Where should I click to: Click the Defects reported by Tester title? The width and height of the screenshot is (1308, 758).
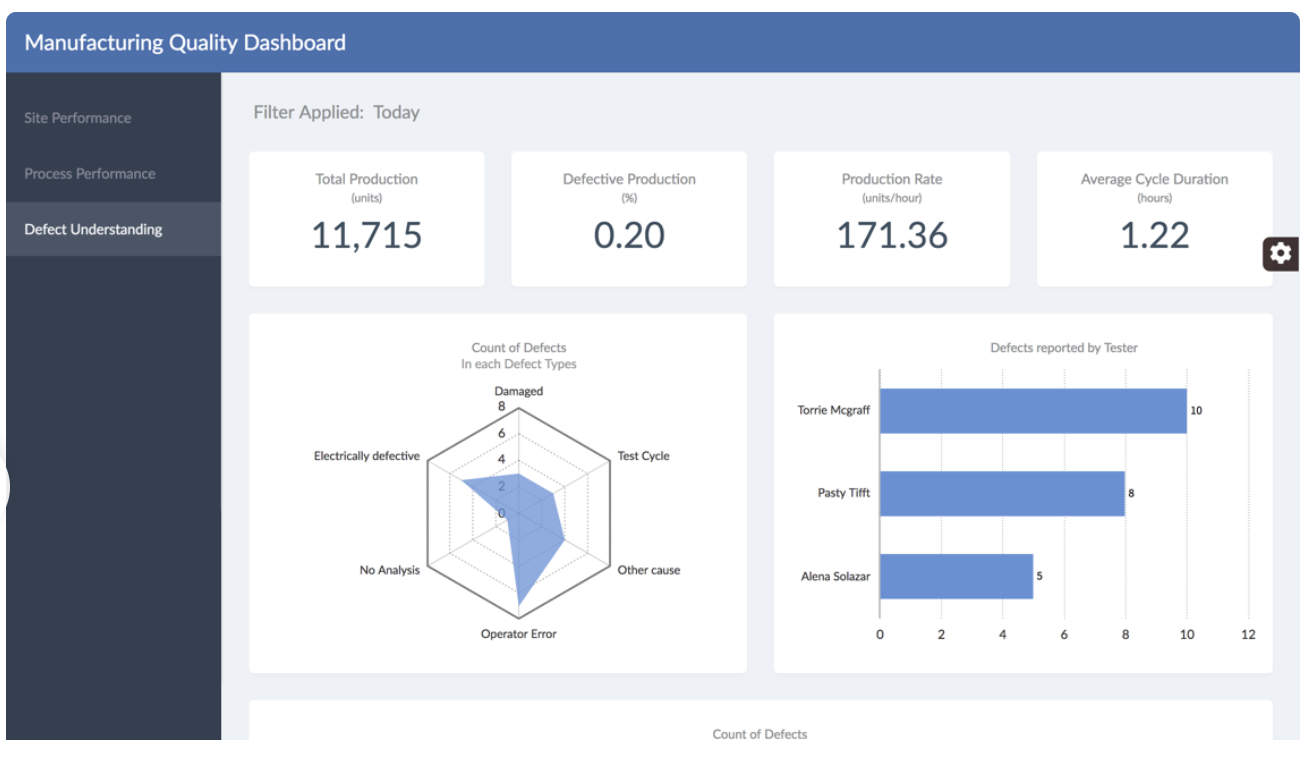(x=1063, y=348)
